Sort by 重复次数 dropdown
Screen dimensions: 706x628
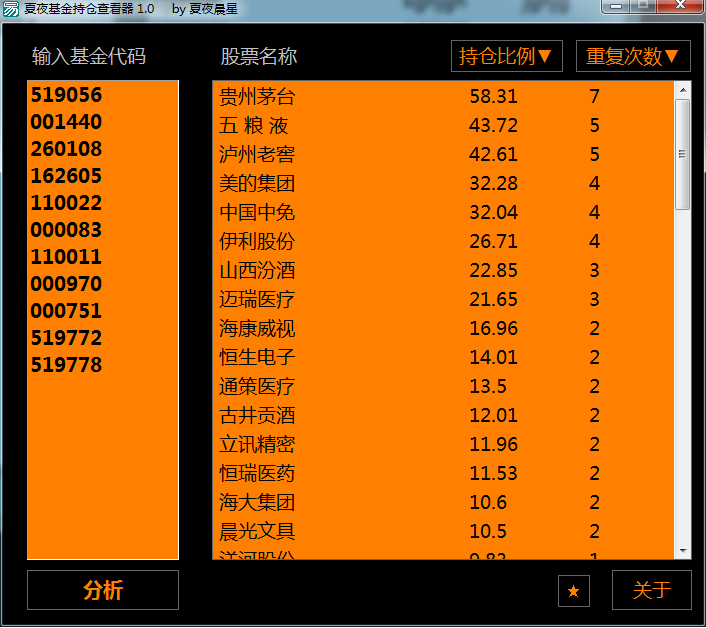pos(633,56)
